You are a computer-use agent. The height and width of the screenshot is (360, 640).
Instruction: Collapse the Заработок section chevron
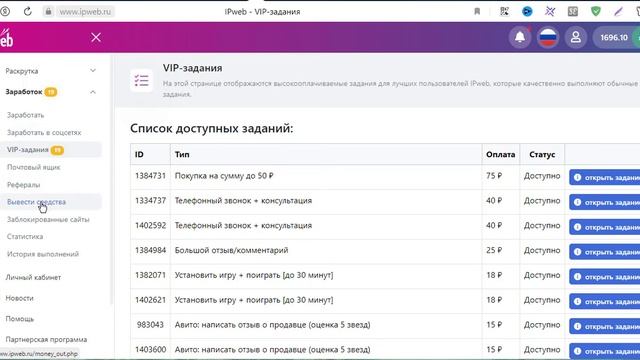(x=93, y=92)
